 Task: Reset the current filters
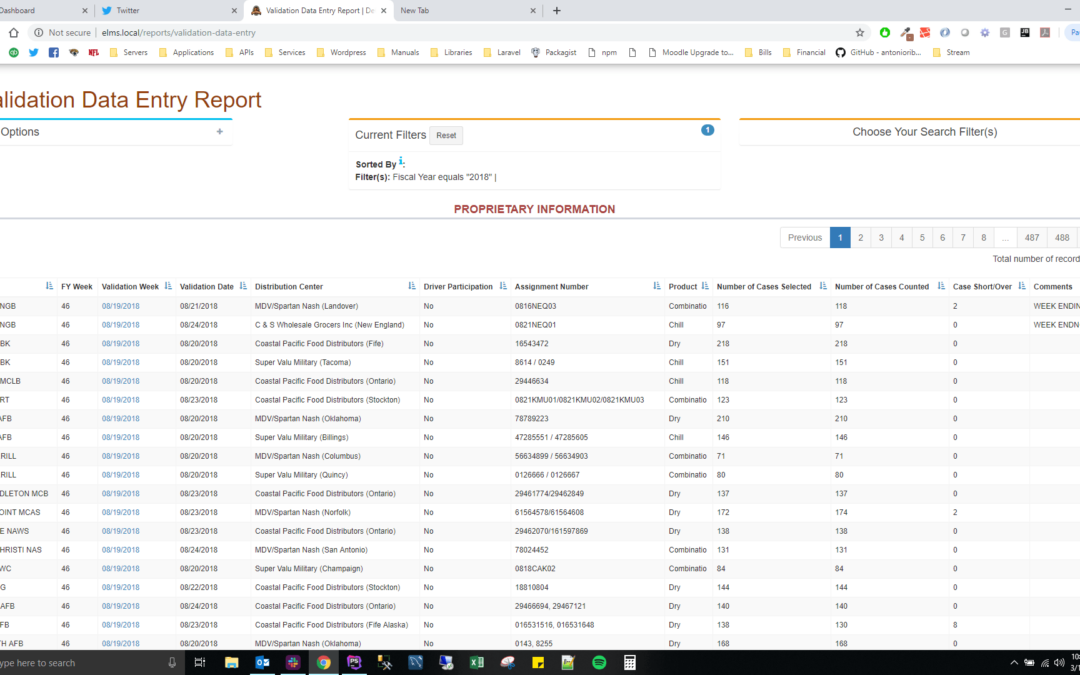(446, 136)
